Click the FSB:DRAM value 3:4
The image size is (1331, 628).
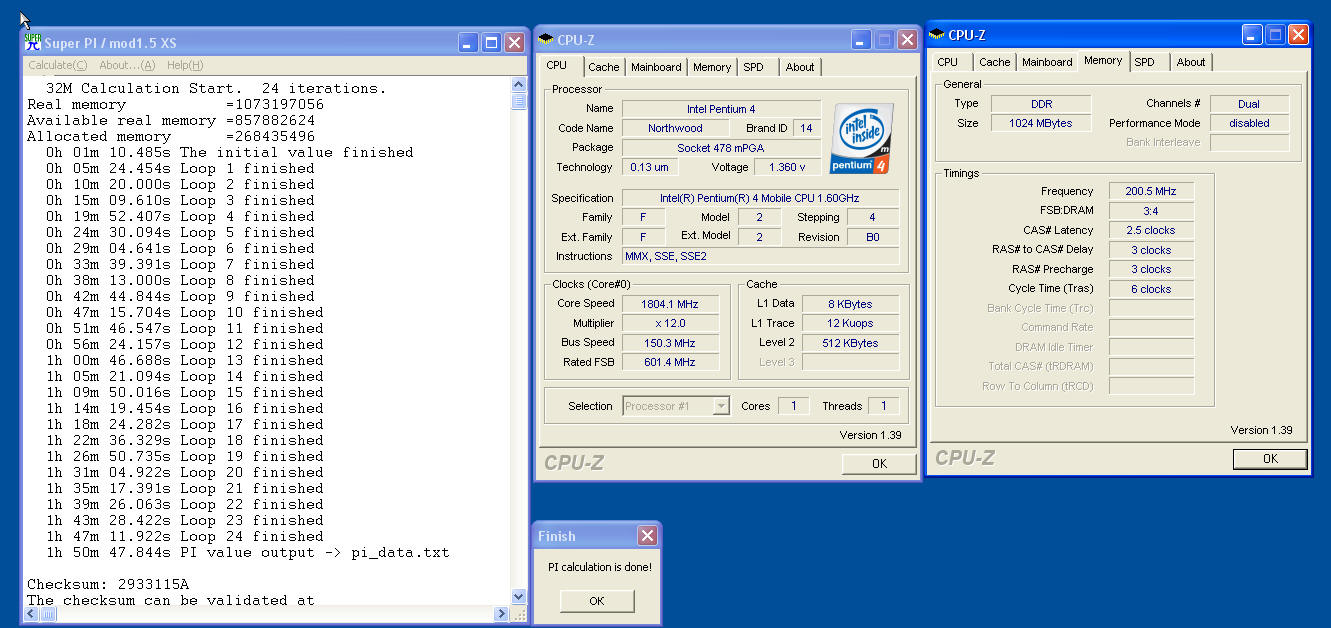(x=1151, y=211)
